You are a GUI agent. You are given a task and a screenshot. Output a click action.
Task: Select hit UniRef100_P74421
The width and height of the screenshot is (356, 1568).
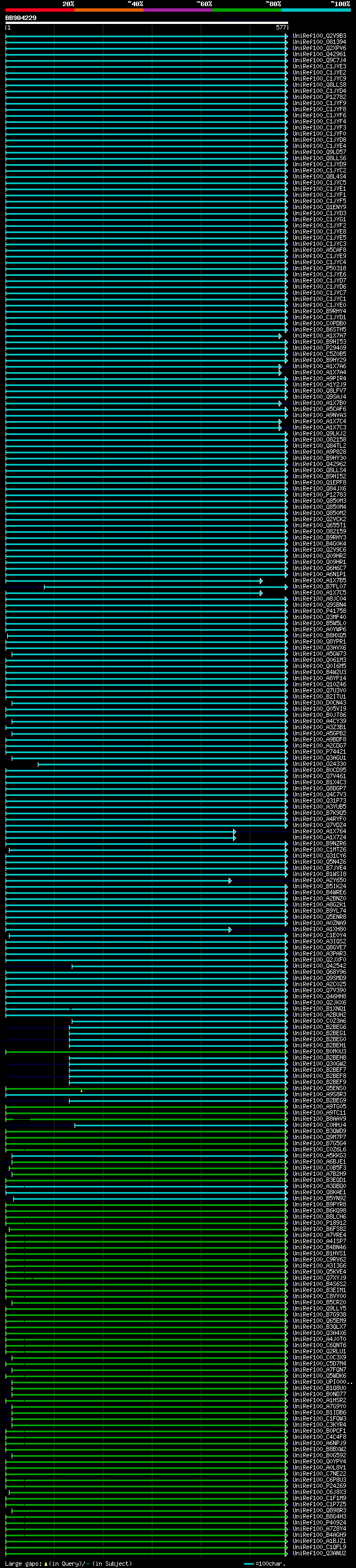(319, 751)
